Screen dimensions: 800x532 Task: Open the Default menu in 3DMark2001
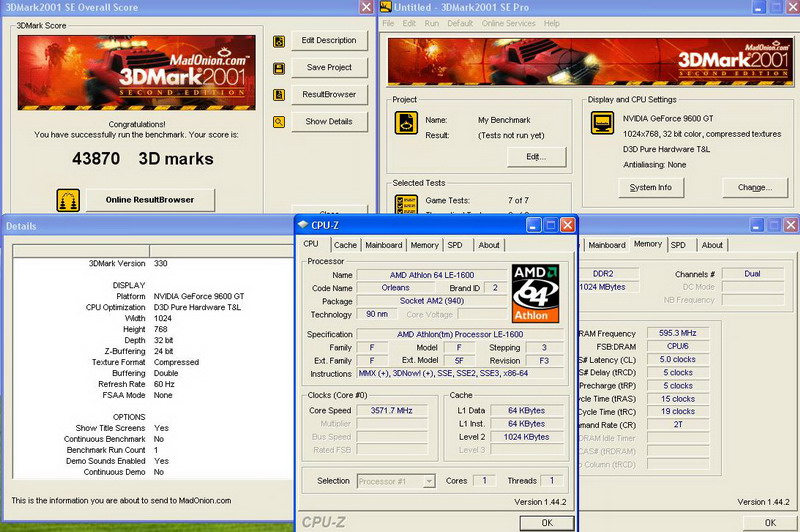pyautogui.click(x=460, y=23)
